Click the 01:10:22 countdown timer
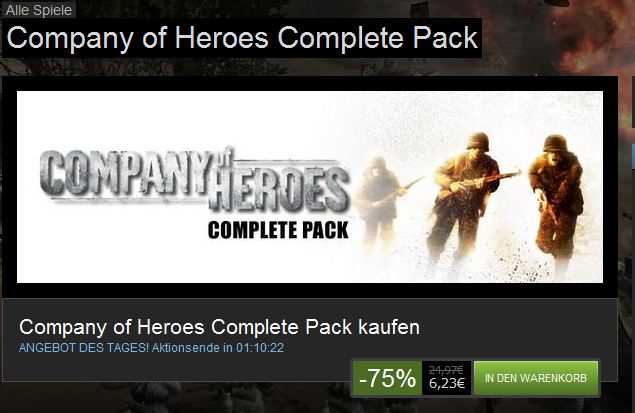 pyautogui.click(x=260, y=348)
